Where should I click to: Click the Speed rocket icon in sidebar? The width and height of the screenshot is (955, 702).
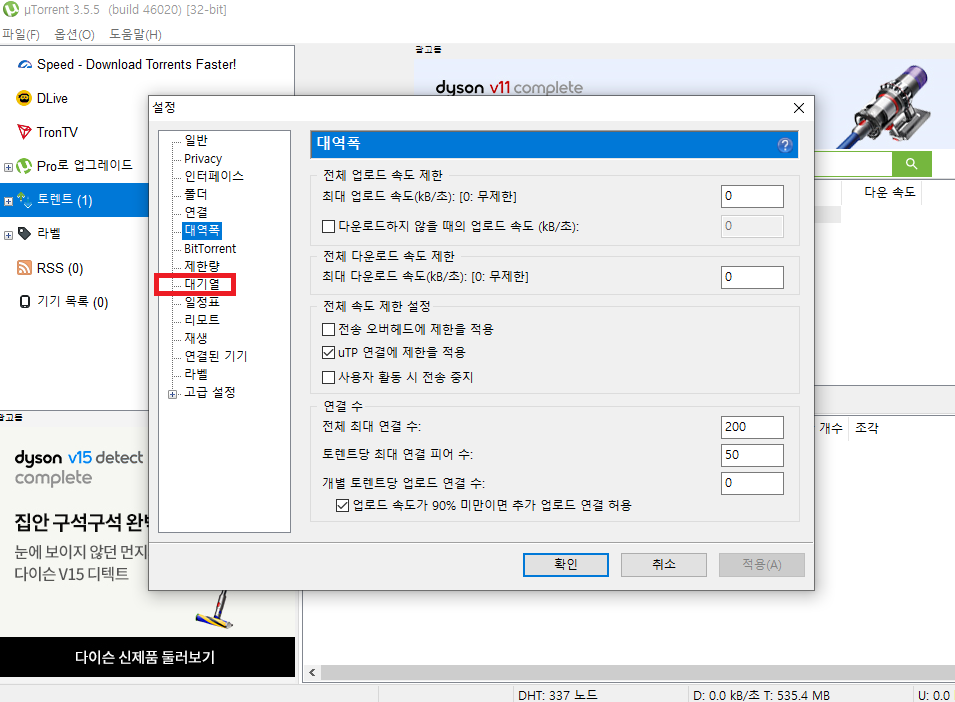tap(24, 65)
